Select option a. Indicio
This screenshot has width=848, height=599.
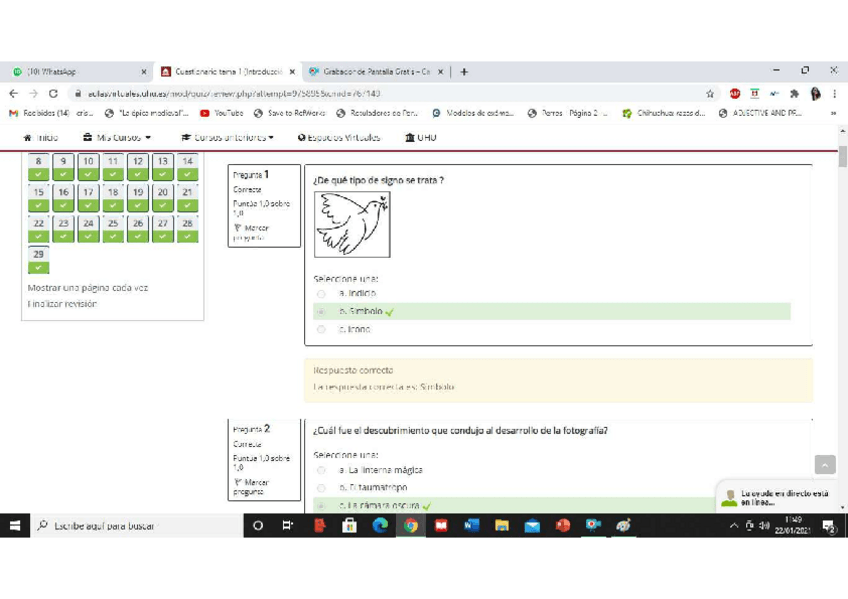coord(321,294)
